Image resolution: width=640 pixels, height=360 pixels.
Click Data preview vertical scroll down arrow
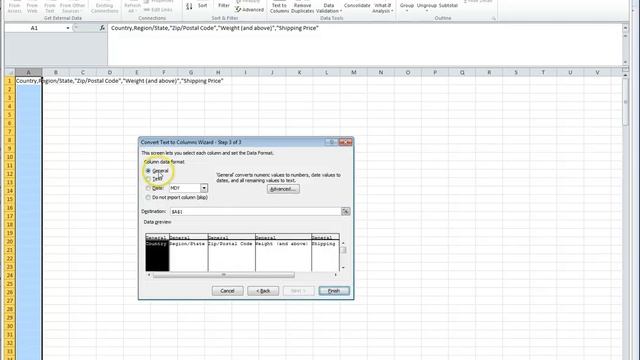[343, 268]
